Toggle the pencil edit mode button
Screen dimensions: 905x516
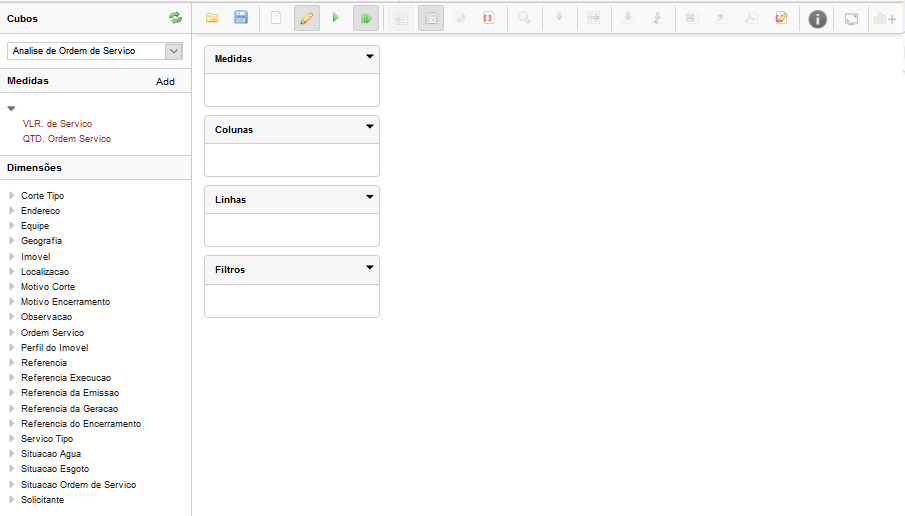click(307, 18)
